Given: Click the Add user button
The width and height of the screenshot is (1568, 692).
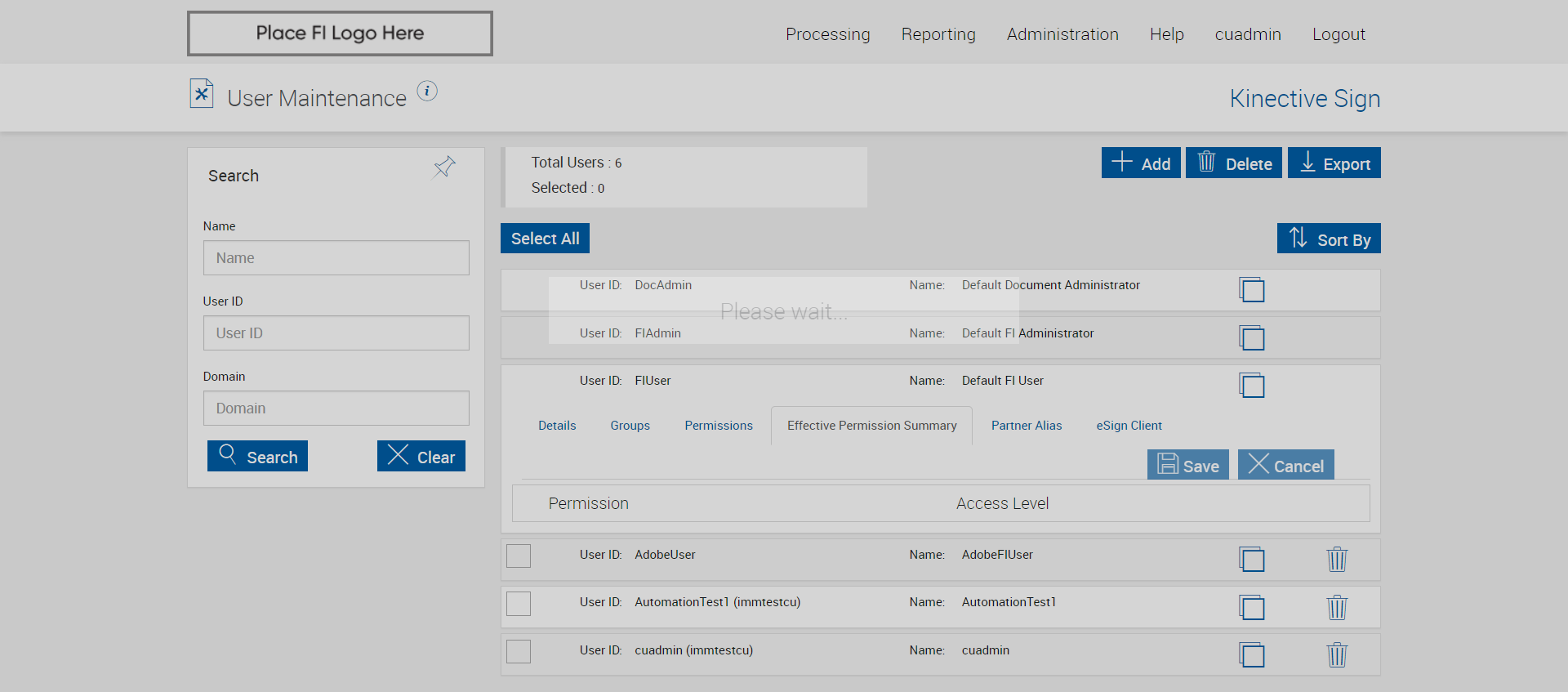Looking at the screenshot, I should pos(1140,163).
